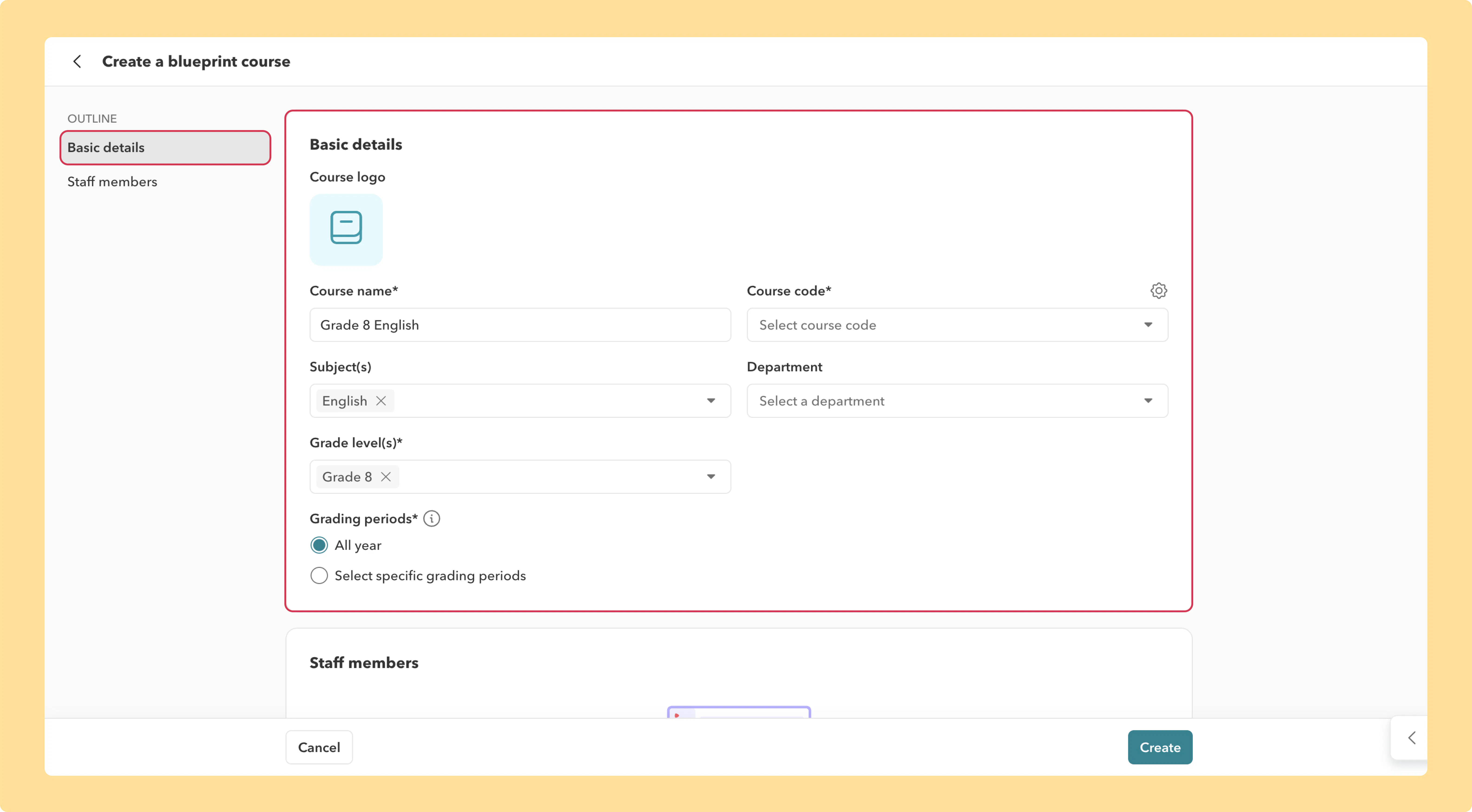This screenshot has width=1472, height=812.
Task: Click the Course logo label
Action: click(x=347, y=177)
